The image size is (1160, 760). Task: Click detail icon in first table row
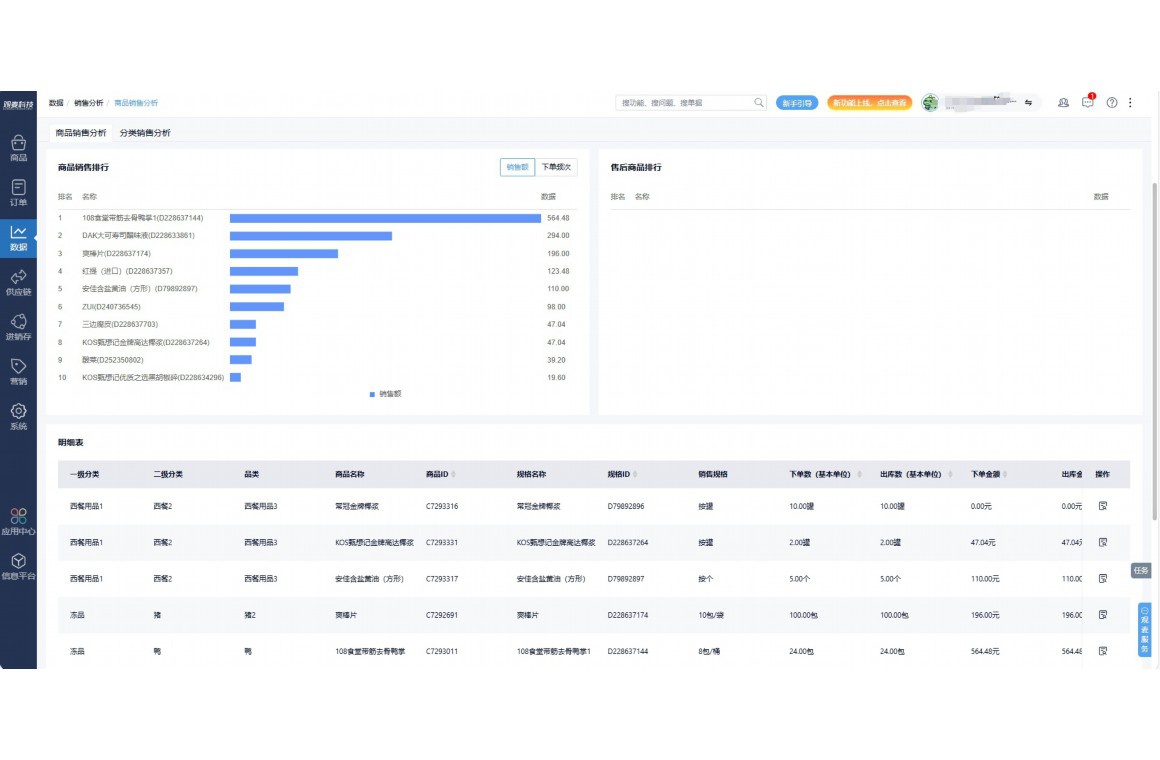1102,506
